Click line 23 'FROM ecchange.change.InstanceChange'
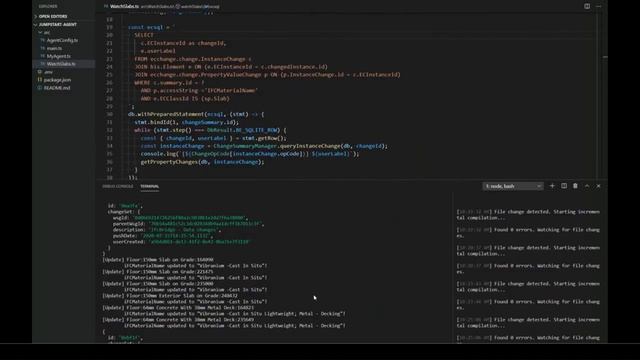The image size is (640, 360). 193,59
